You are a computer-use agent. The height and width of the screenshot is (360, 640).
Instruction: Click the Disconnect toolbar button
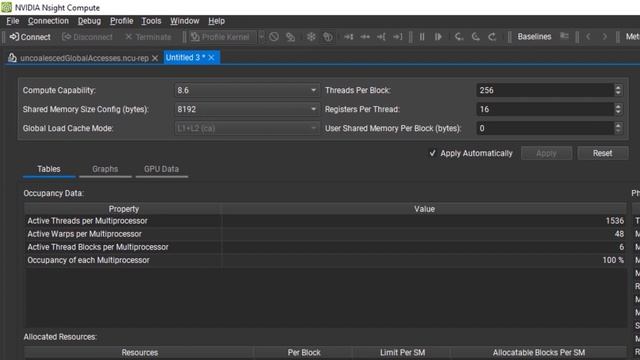(87, 37)
